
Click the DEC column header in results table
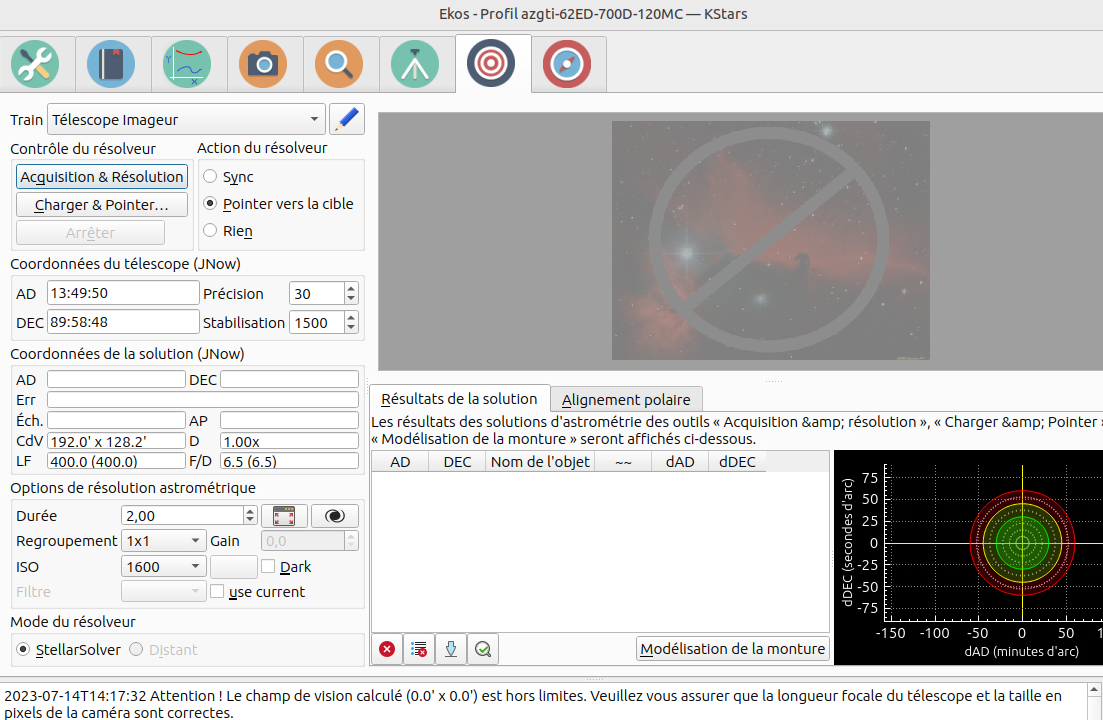click(457, 462)
